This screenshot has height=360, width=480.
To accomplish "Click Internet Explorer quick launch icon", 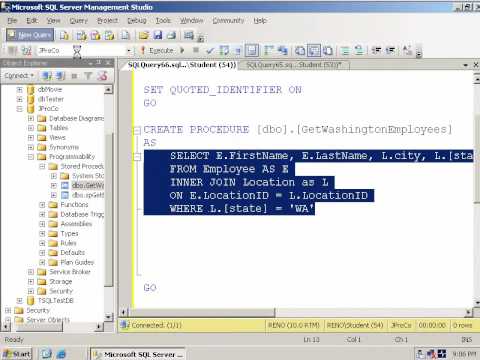I will coord(61,354).
